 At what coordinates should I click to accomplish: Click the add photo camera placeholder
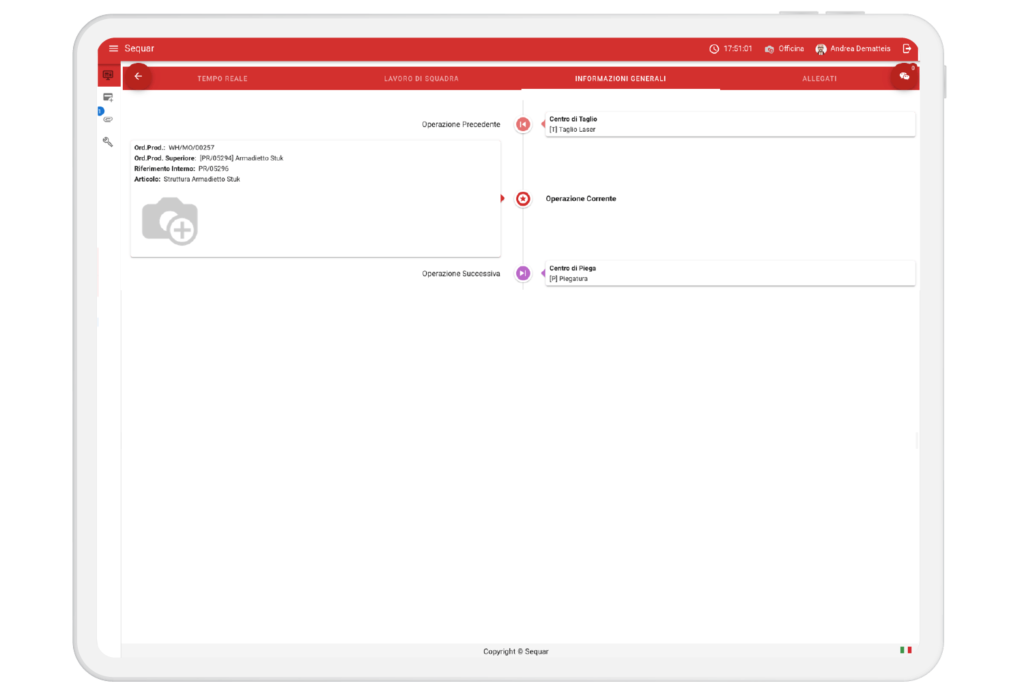[x=170, y=221]
